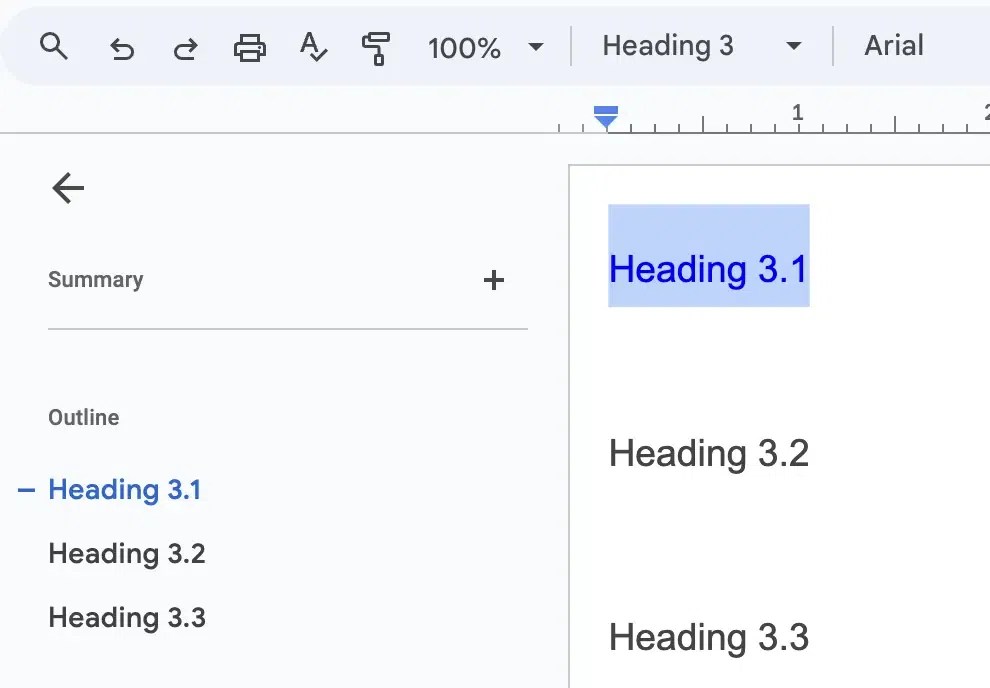Select the active Heading 3.1 outline entry
This screenshot has height=688, width=990.
click(x=125, y=489)
